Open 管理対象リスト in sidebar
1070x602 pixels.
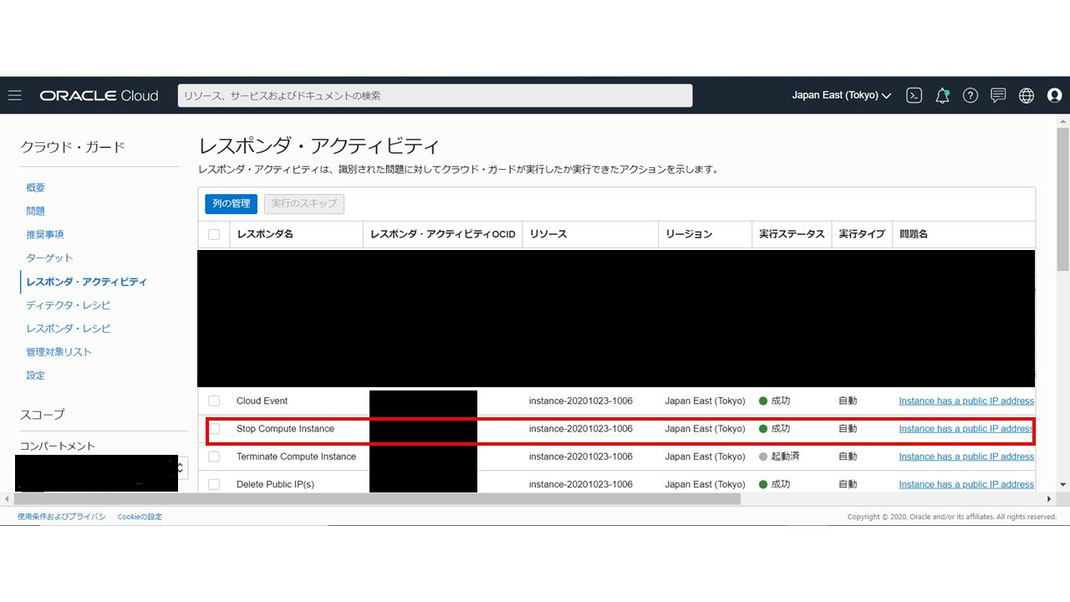click(59, 352)
